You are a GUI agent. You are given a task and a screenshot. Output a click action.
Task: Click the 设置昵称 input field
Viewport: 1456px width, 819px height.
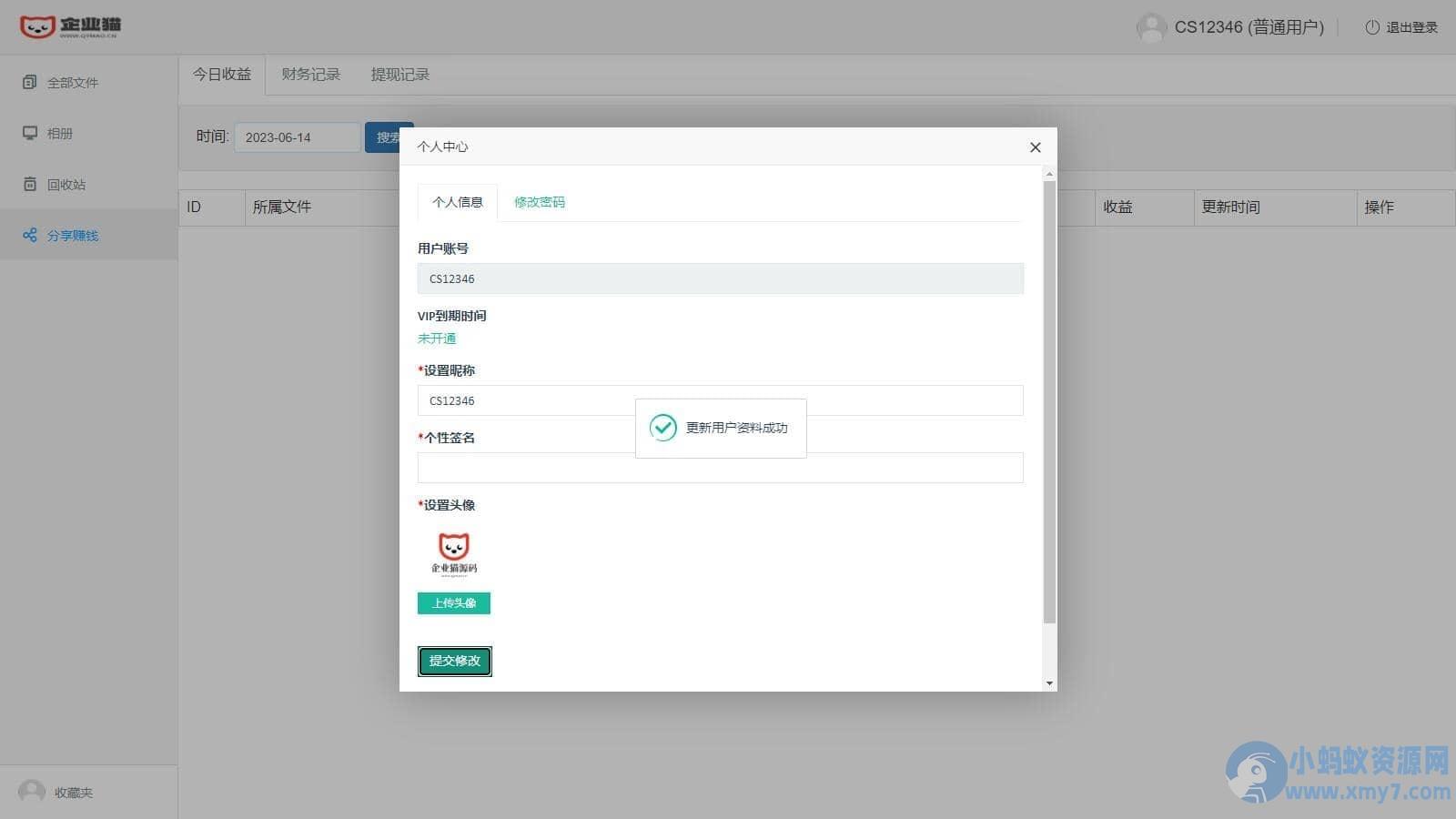point(721,400)
